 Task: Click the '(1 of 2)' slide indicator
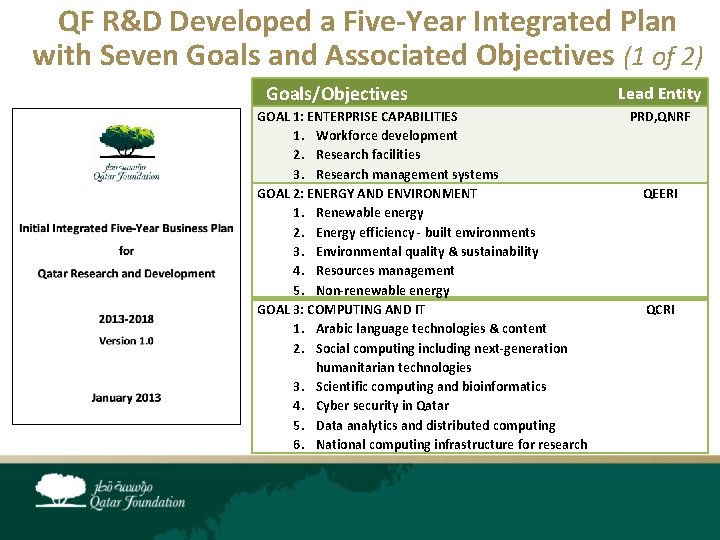[663, 56]
